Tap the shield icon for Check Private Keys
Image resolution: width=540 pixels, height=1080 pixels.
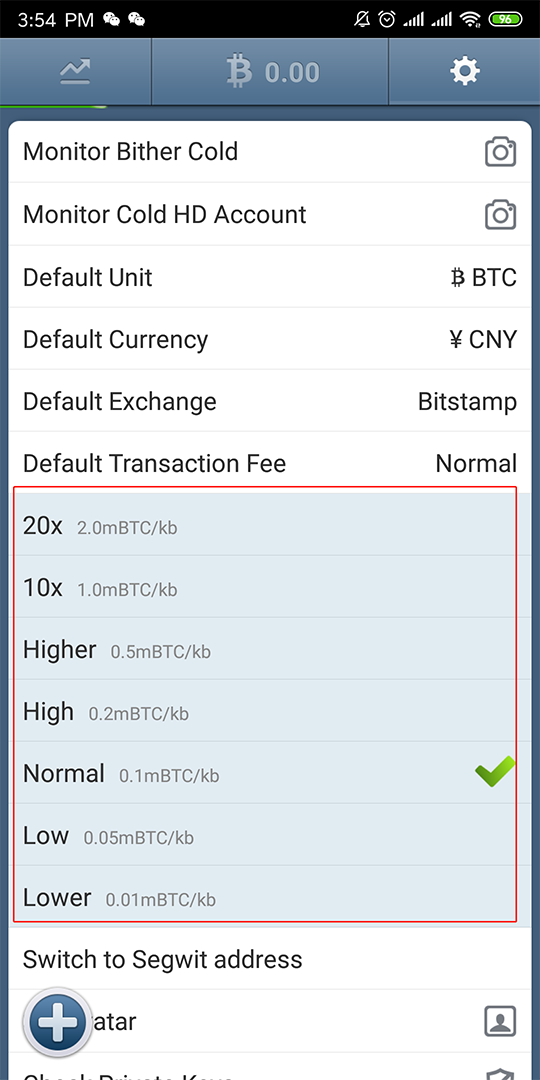pyautogui.click(x=500, y=1074)
